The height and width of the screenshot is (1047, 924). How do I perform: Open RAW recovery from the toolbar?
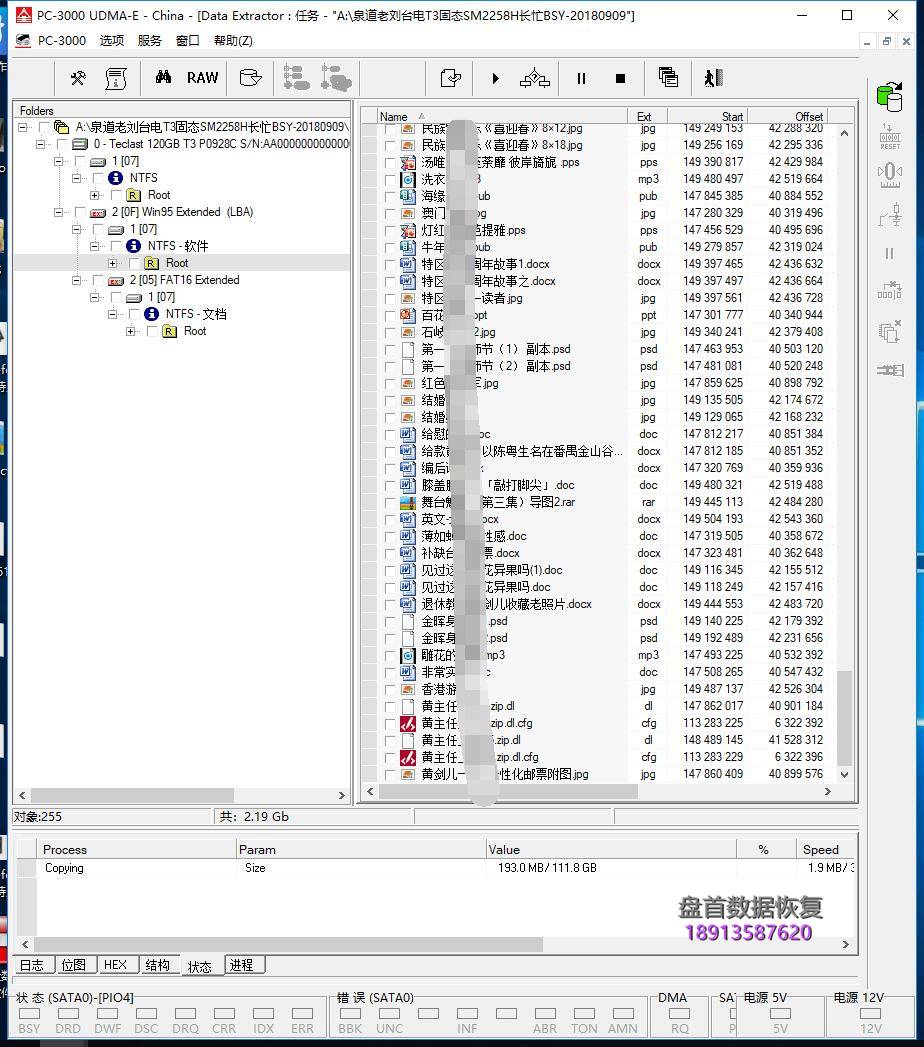click(x=202, y=78)
